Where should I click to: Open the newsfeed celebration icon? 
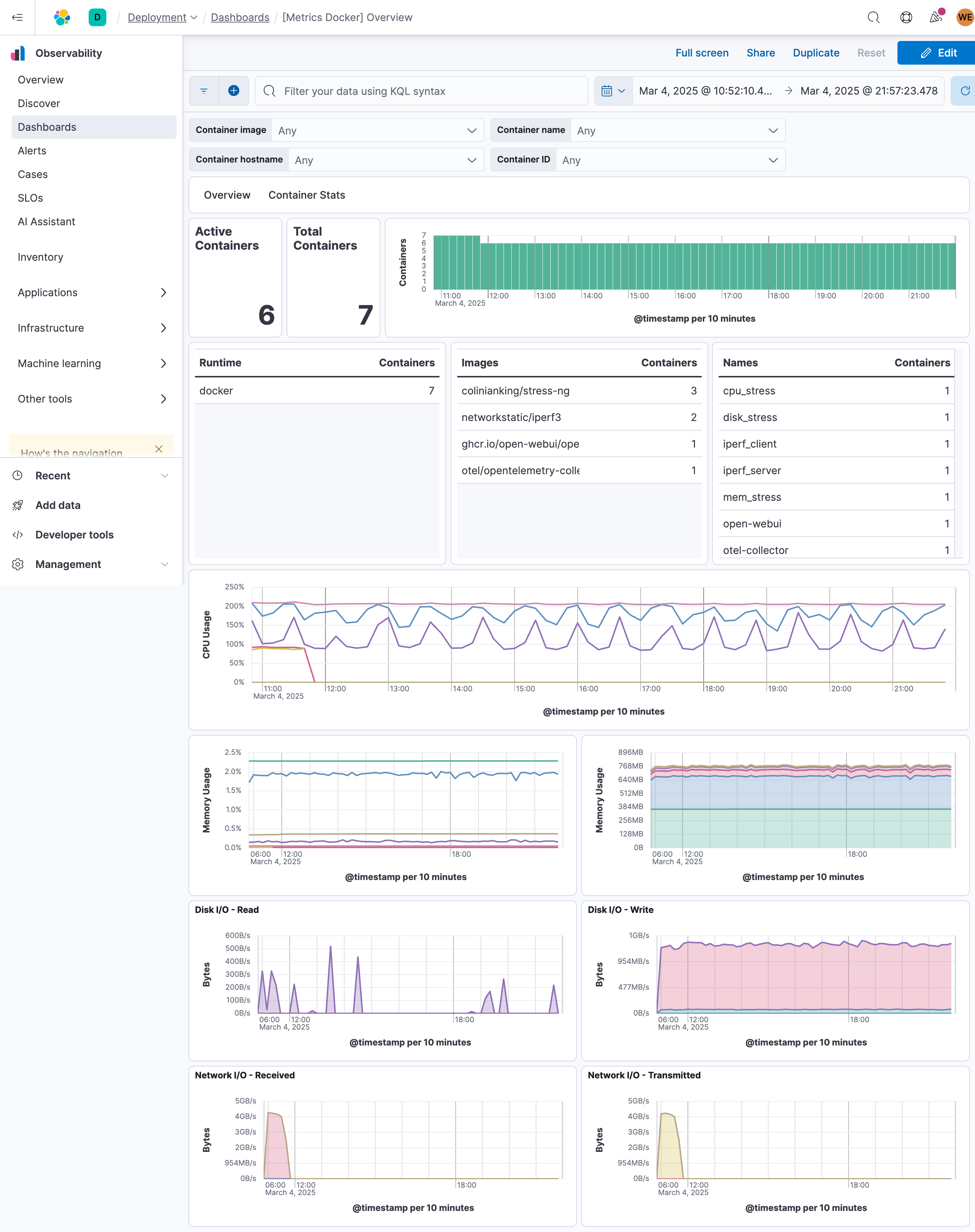[x=935, y=17]
